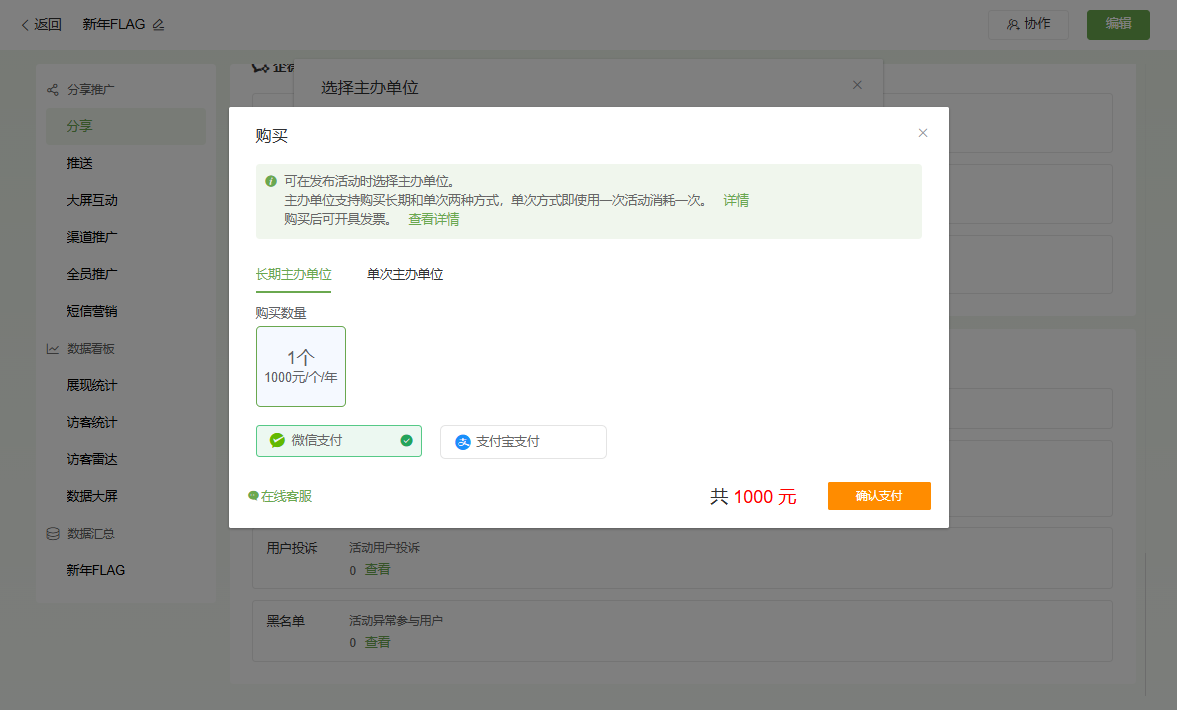Click the 协作 people icon
This screenshot has width=1177, height=710.
[x=1013, y=25]
